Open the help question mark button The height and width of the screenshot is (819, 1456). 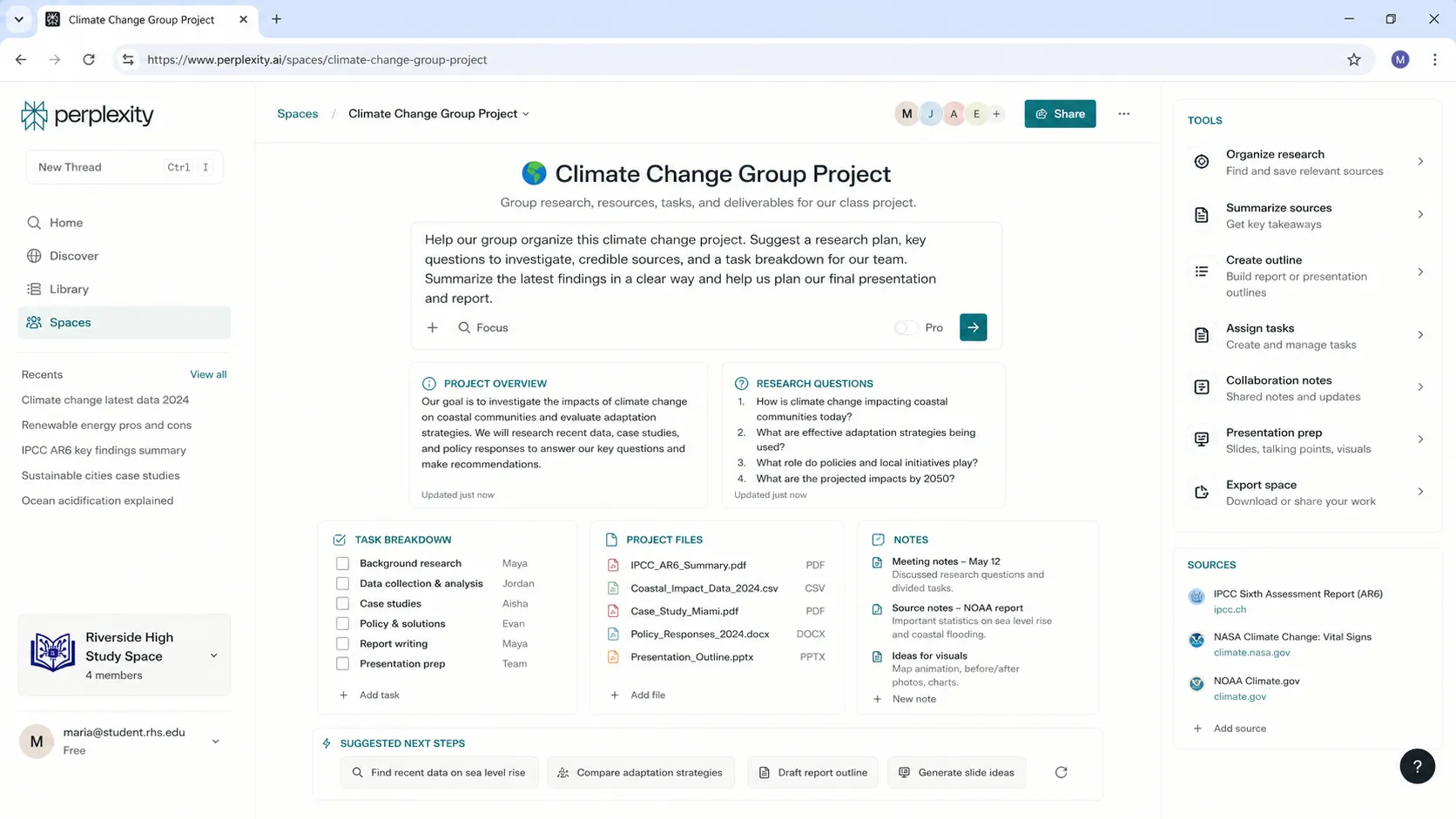pos(1417,766)
